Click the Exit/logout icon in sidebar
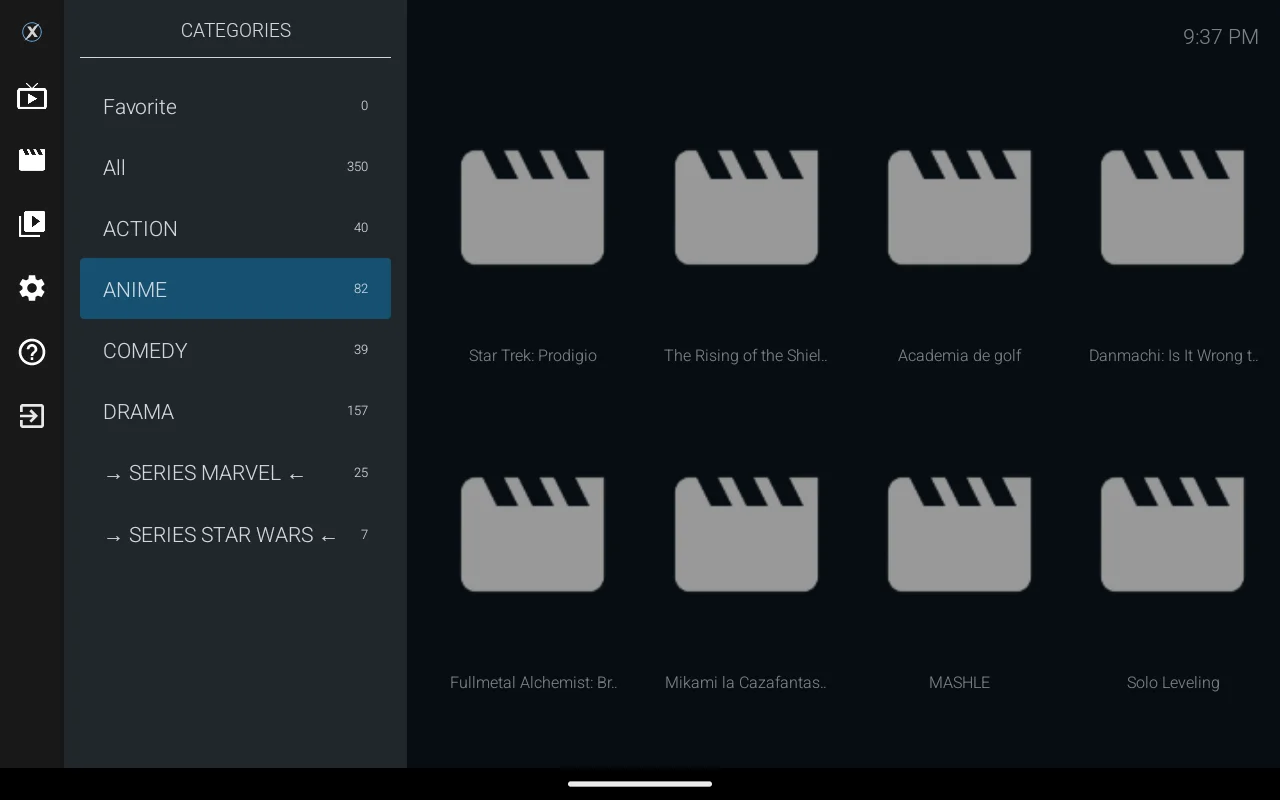The height and width of the screenshot is (800, 1280). pos(32,416)
